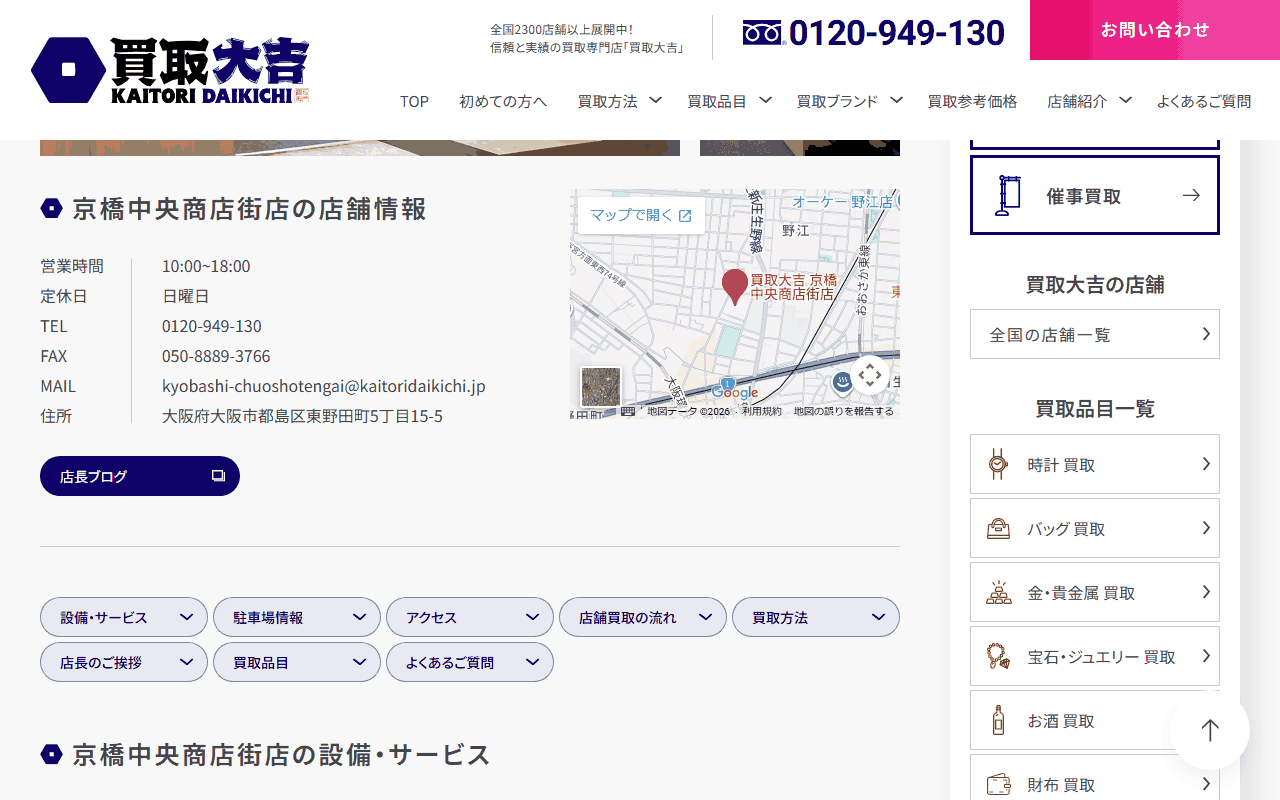This screenshot has height=800, width=1280.
Task: Open the 店長ブログ button
Action: [140, 476]
